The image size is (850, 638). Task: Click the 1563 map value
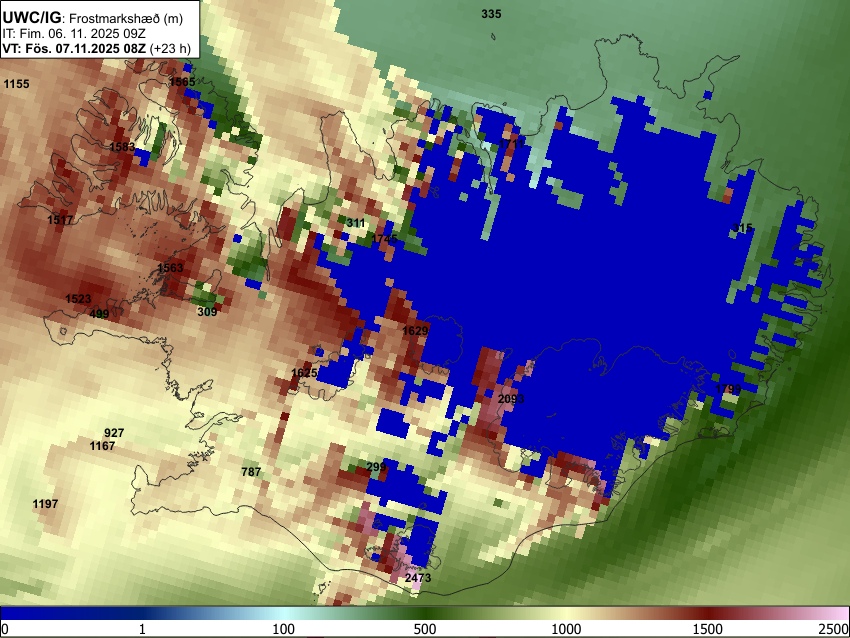(170, 267)
